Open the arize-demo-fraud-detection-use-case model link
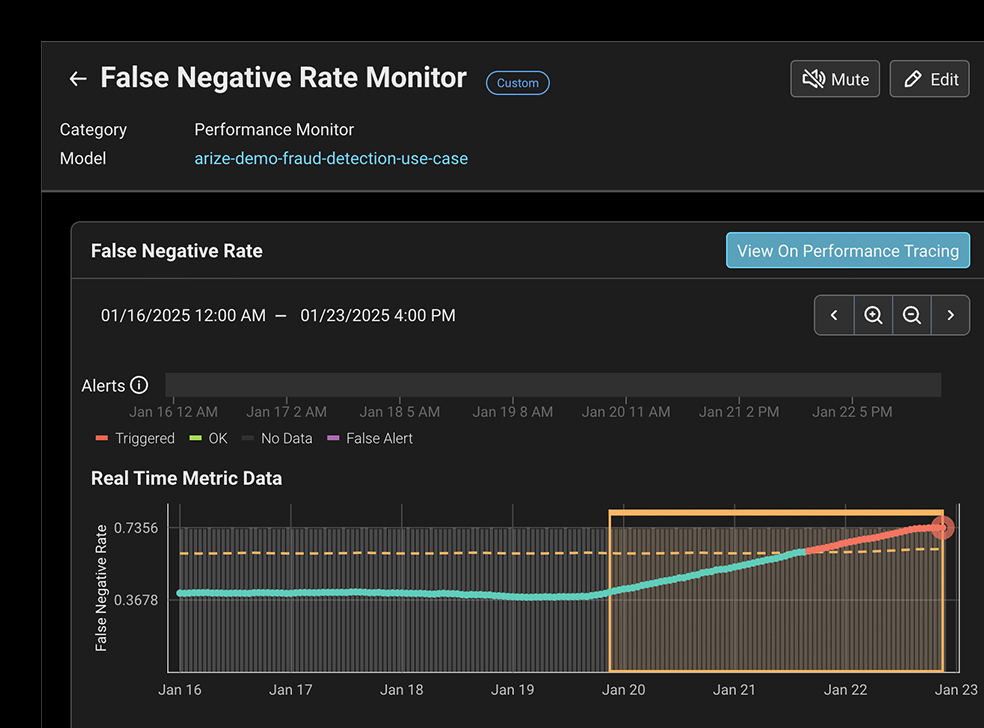984x728 pixels. tap(331, 158)
